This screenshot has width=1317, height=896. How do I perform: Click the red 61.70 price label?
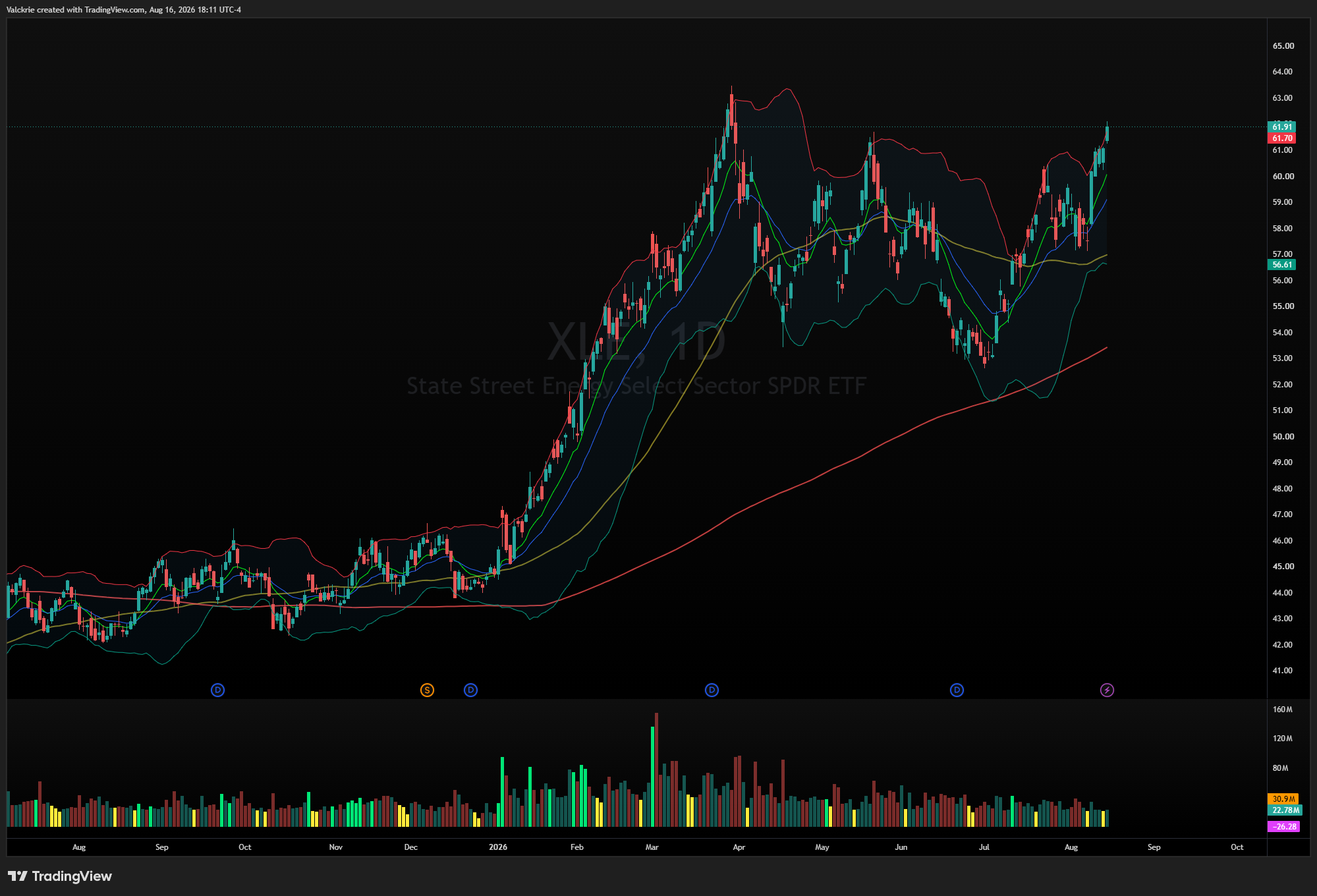(1281, 138)
